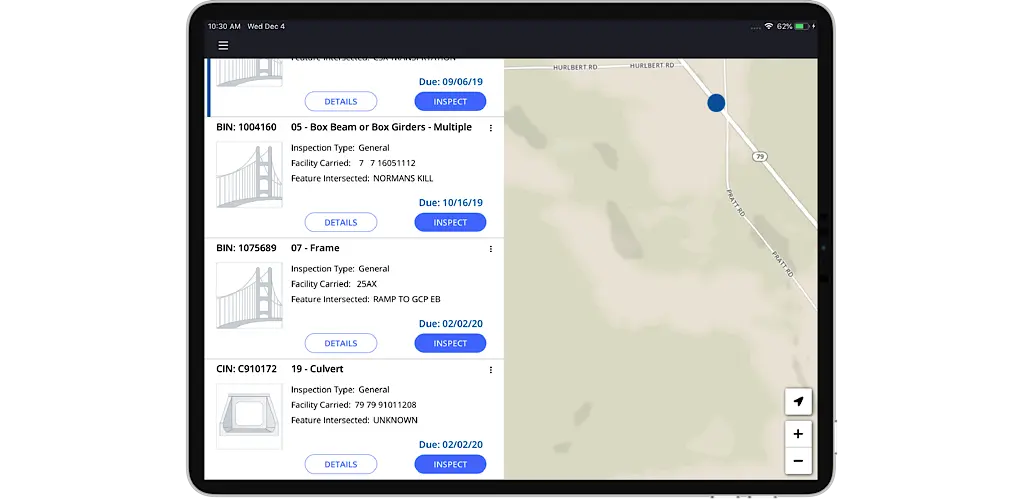Open Details for bridge due 09/06/19
This screenshot has width=1024, height=500.
(341, 102)
